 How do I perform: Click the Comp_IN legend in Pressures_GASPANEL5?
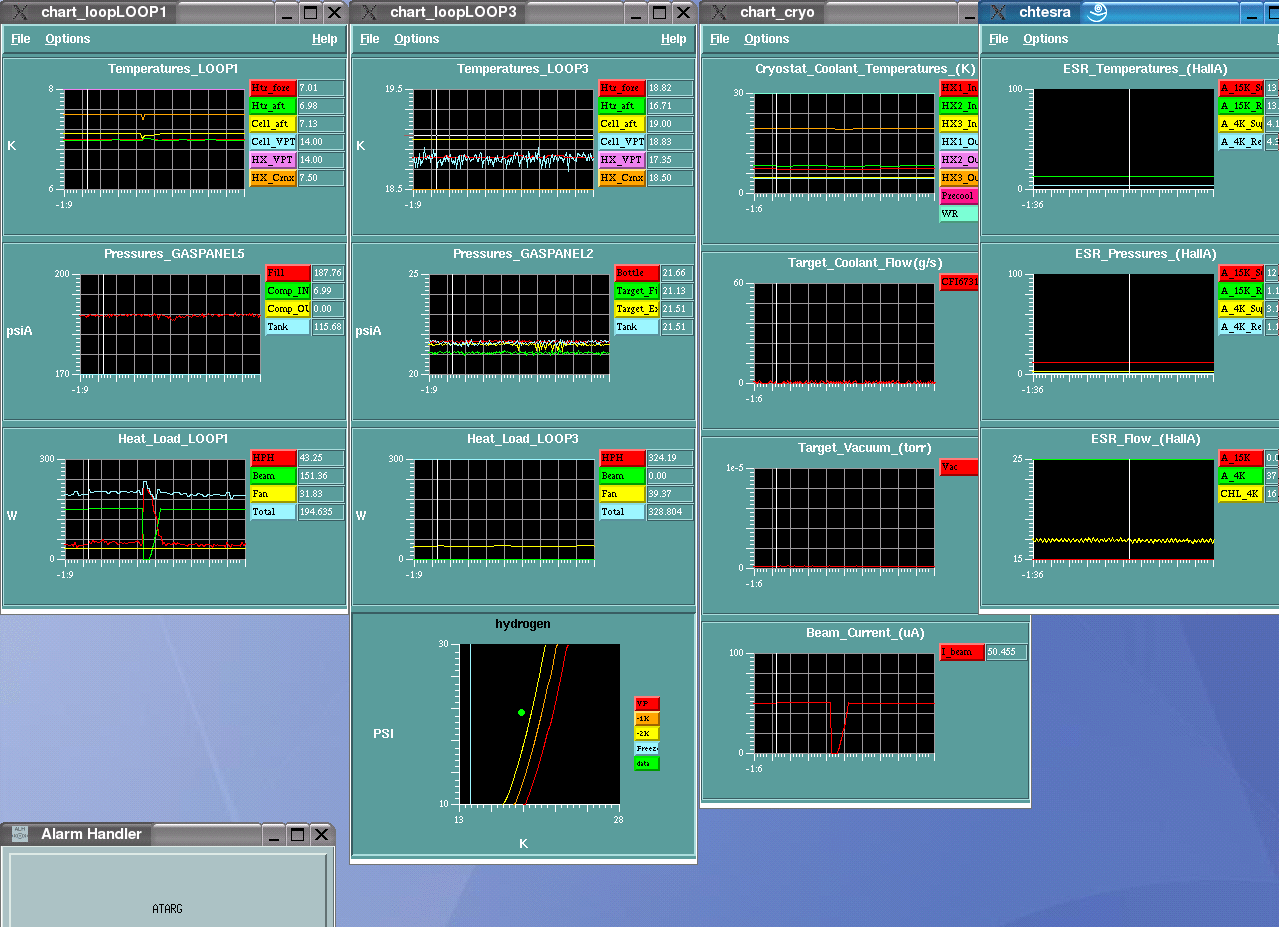289,291
